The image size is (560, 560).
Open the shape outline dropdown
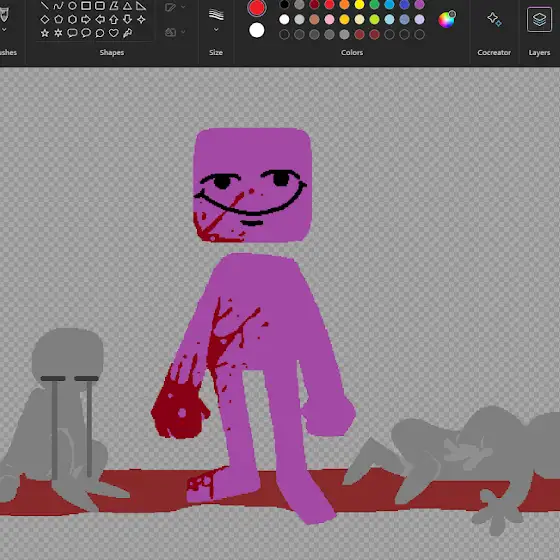click(x=175, y=7)
